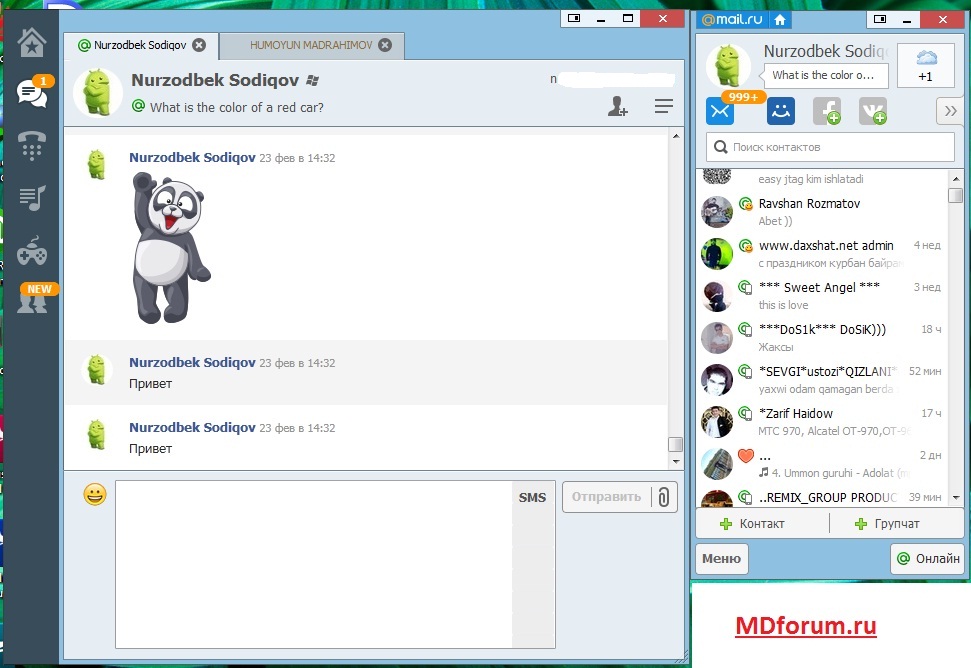
Task: Open the emoji smiley picker
Action: point(95,494)
